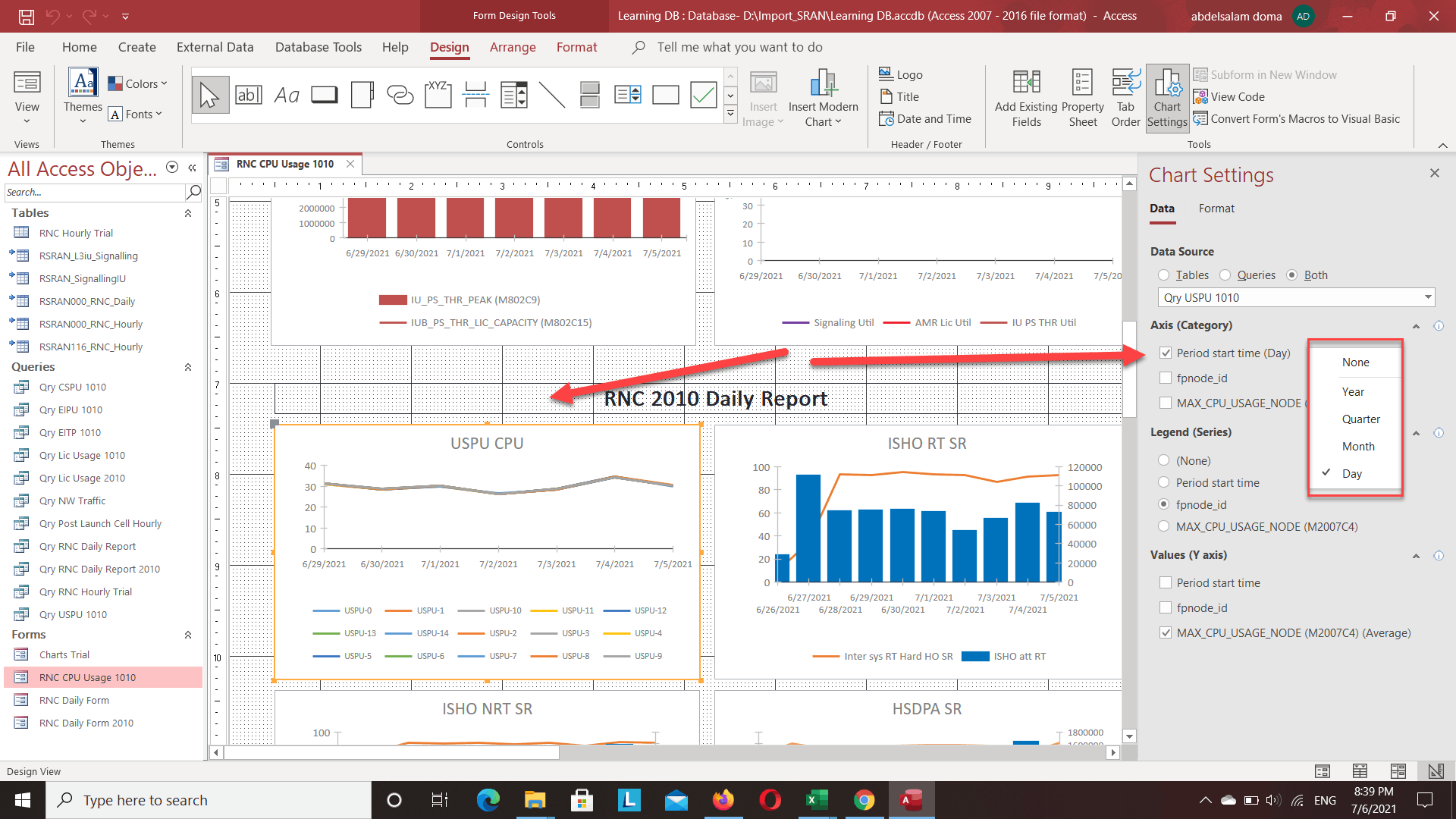
Task: Collapse the Legend (Series) section
Action: [x=1416, y=433]
